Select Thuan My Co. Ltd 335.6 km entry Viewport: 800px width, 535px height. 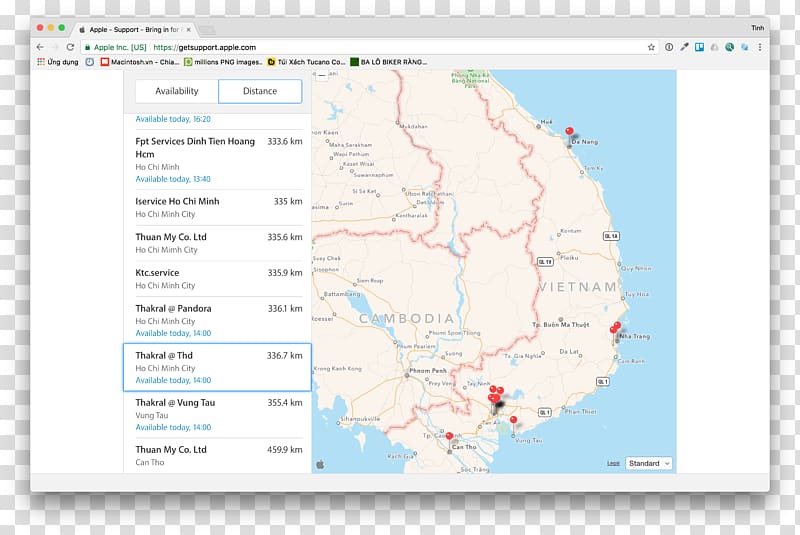[x=218, y=243]
